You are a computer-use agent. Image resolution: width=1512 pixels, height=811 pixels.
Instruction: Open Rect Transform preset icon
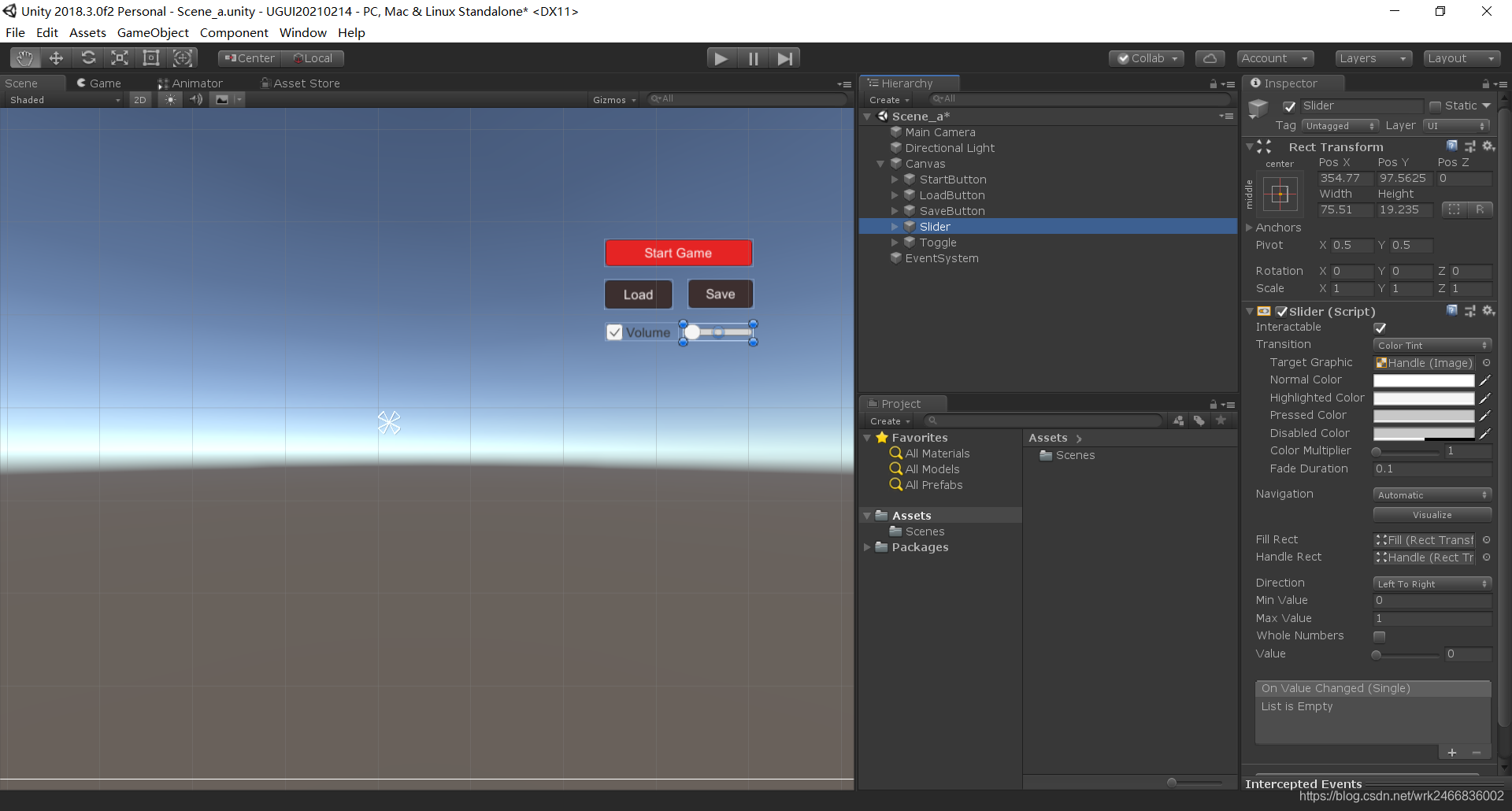coord(1470,146)
